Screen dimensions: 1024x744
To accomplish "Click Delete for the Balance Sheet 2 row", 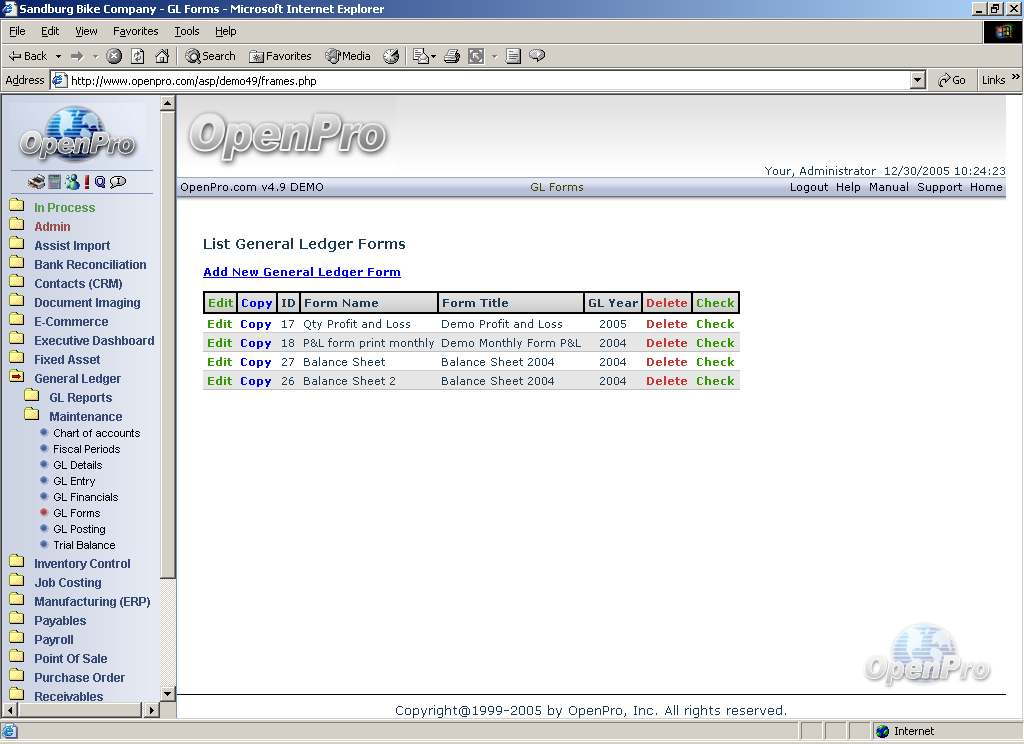I will (x=666, y=381).
